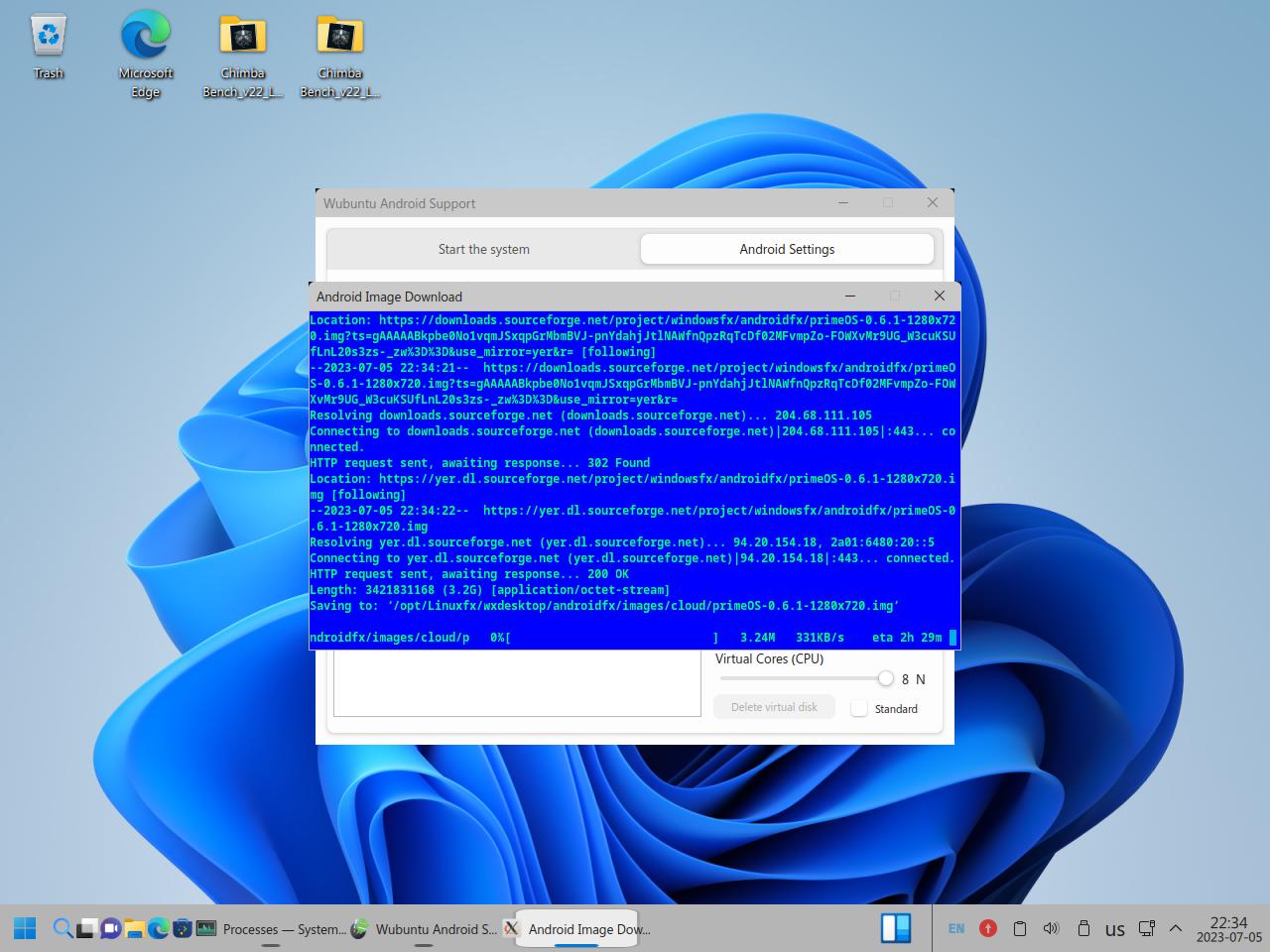Open the file manager folder on the taskbar
Screen dimensions: 1270x952
pyautogui.click(x=134, y=929)
